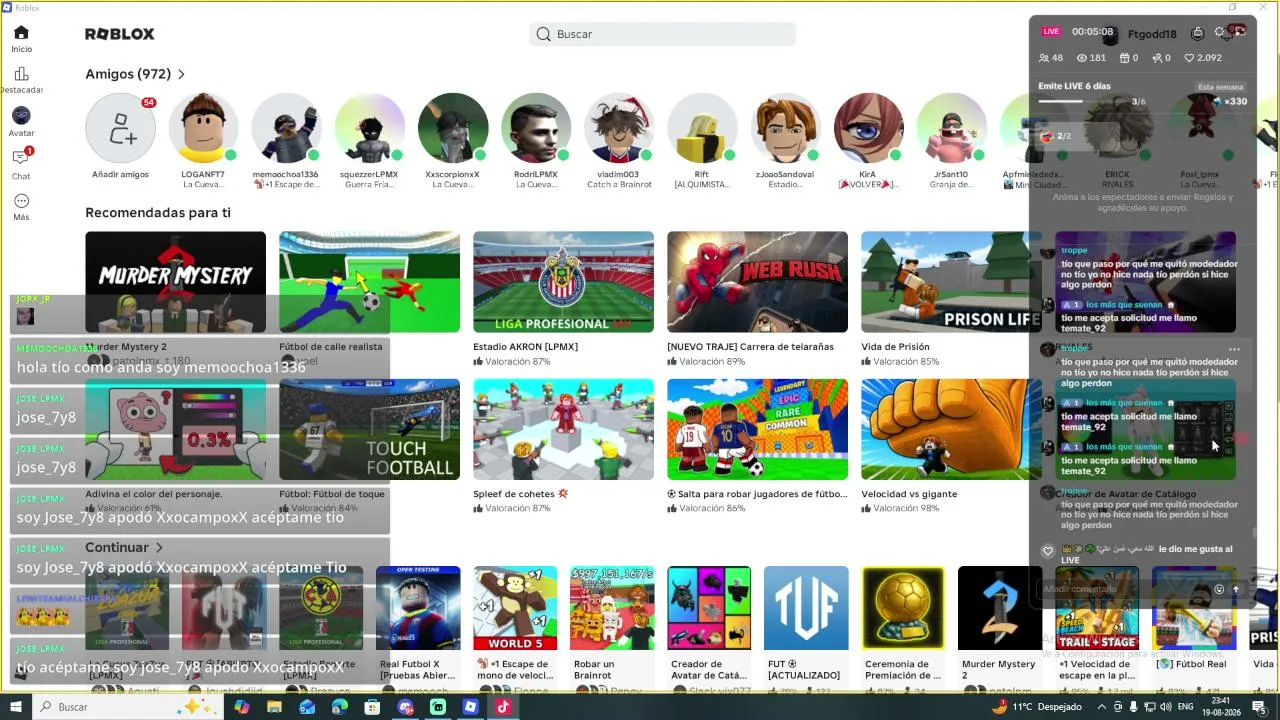Click the viewers count icon showing 48

pyautogui.click(x=1044, y=58)
